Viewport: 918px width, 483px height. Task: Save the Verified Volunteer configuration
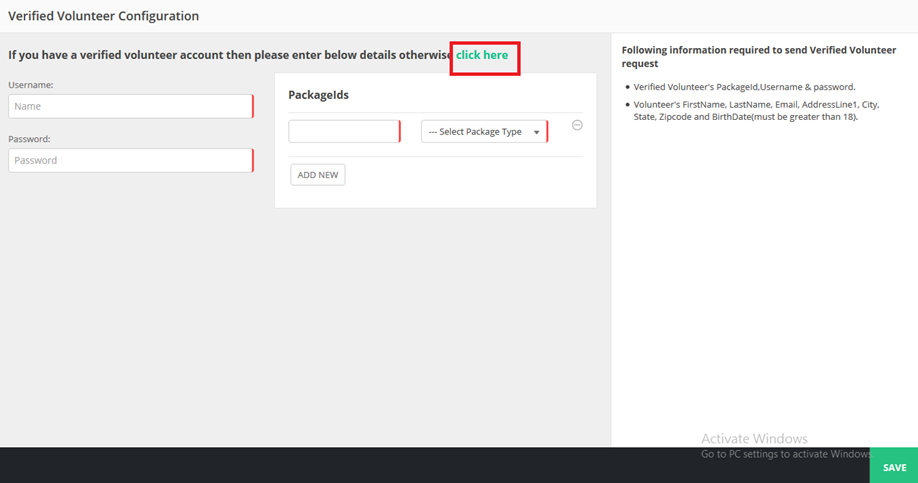click(894, 467)
